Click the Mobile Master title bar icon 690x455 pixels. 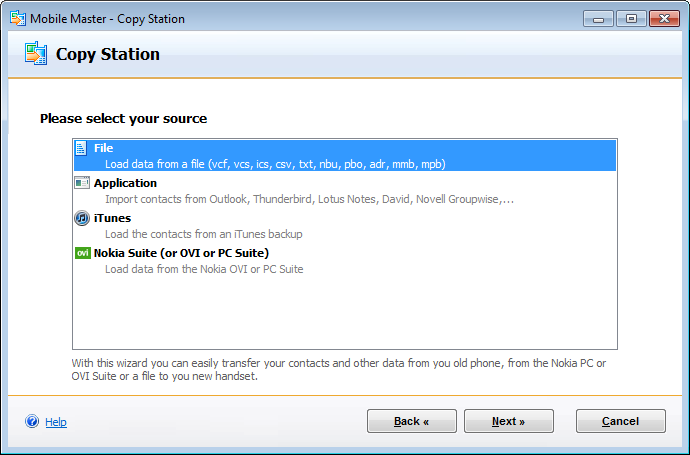(x=17, y=18)
